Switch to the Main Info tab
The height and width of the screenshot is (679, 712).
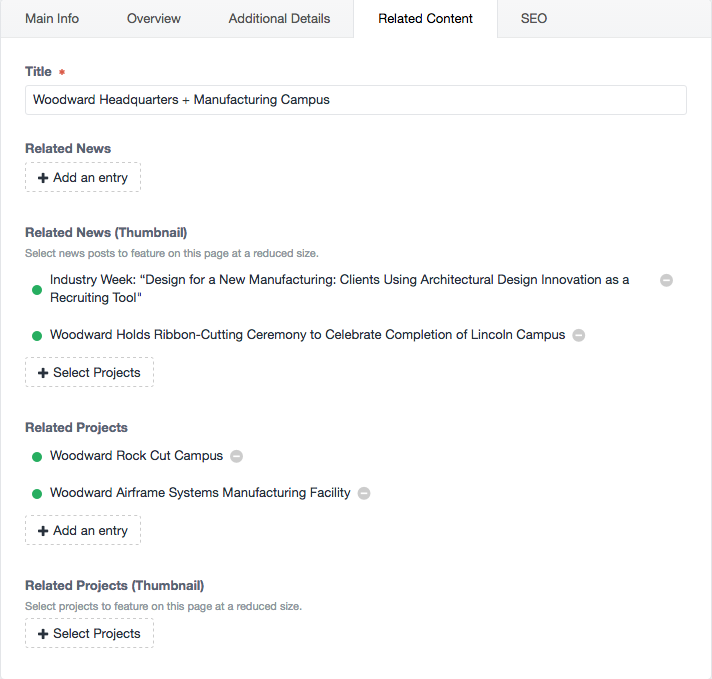coord(52,19)
